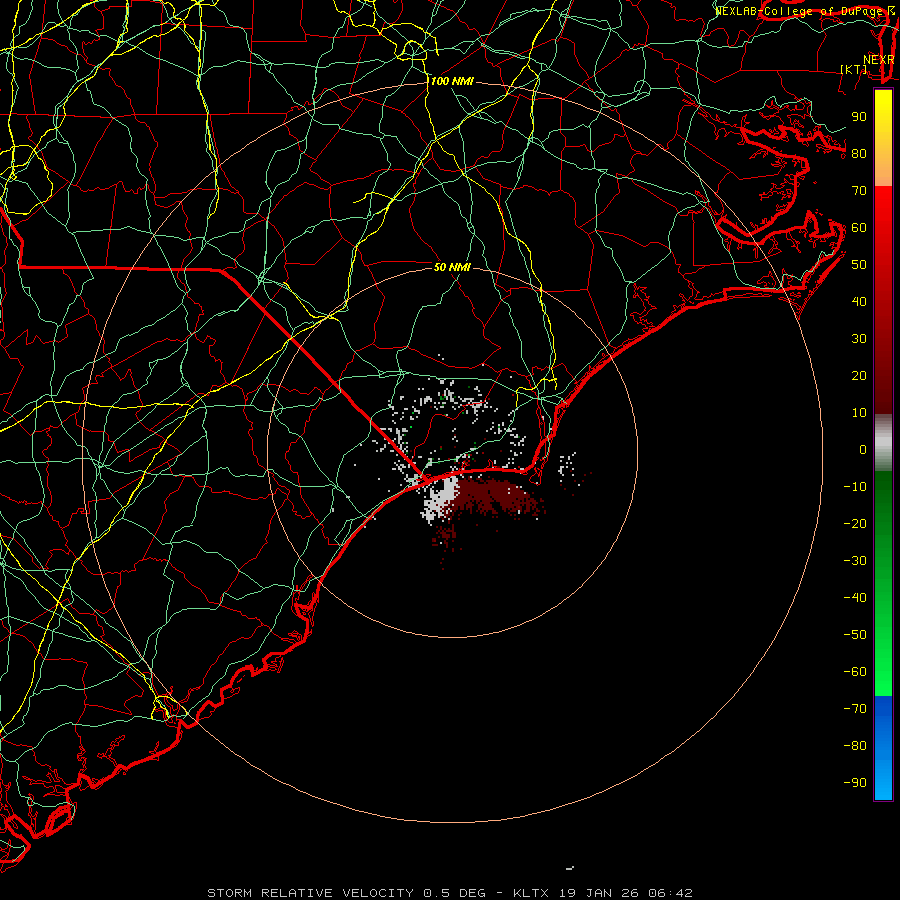Select the -50 value on velocity scale

coord(855,635)
